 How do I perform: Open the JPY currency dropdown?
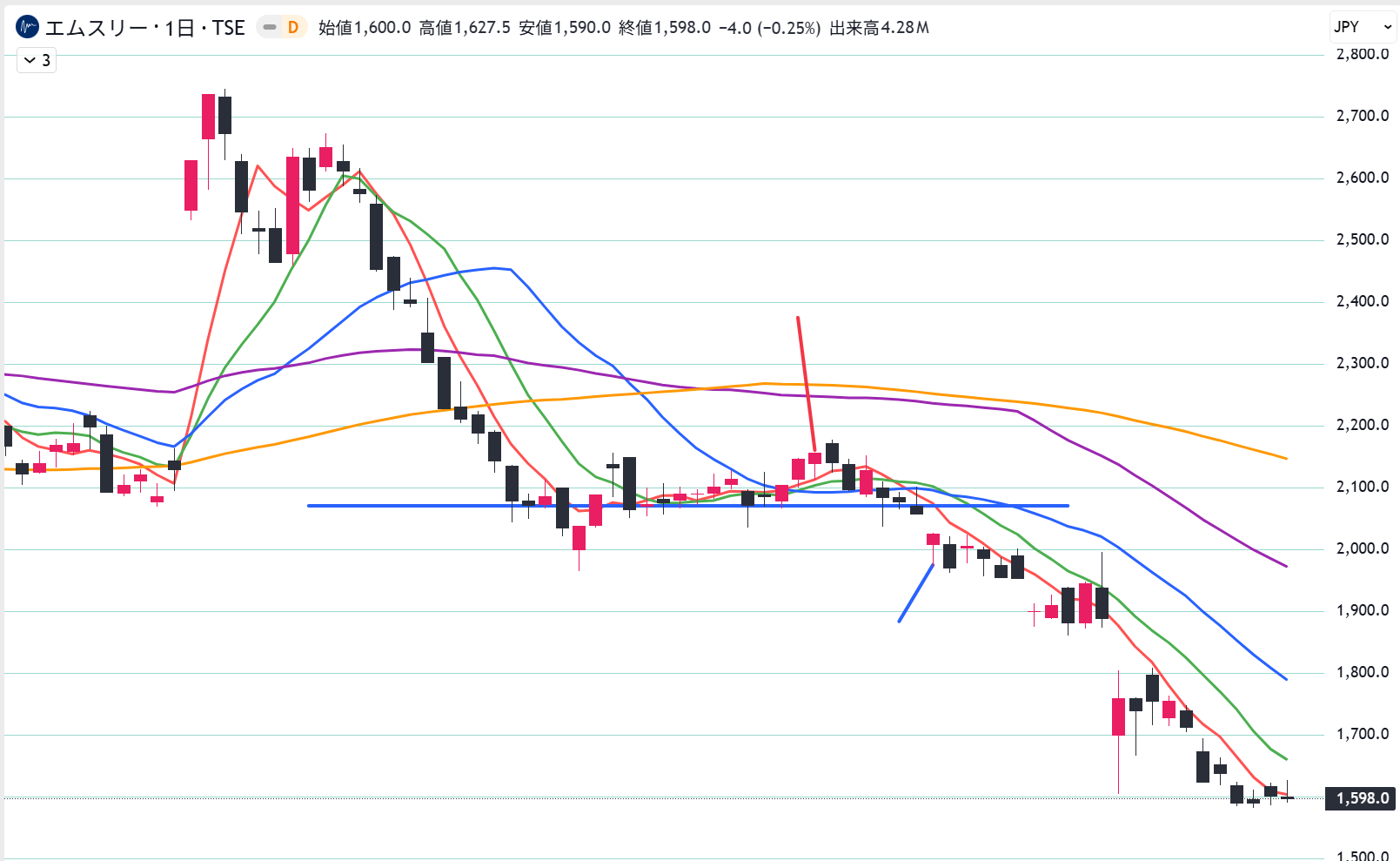point(1363,27)
